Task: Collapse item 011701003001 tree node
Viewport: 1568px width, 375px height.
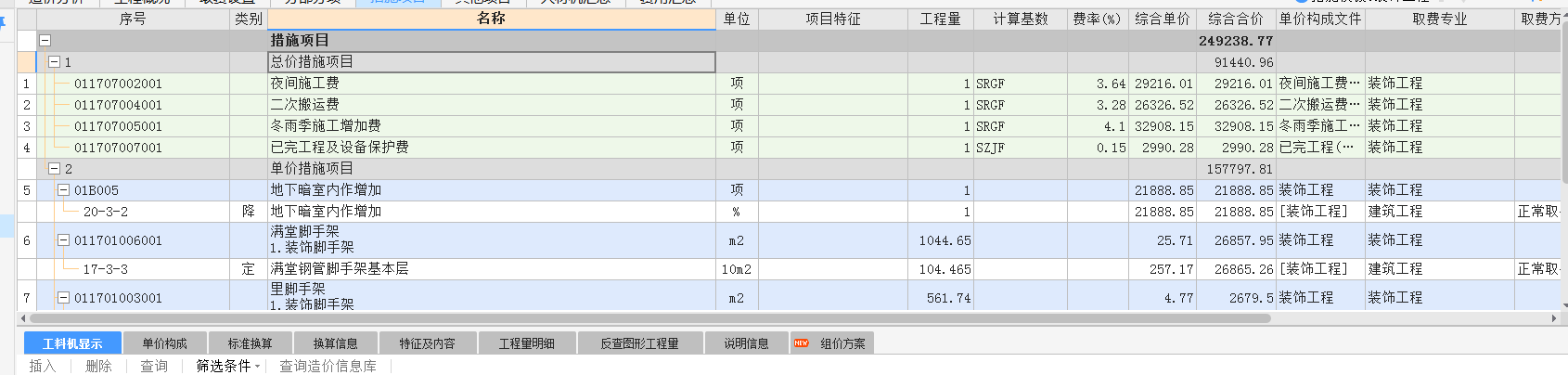Action: pyautogui.click(x=63, y=298)
